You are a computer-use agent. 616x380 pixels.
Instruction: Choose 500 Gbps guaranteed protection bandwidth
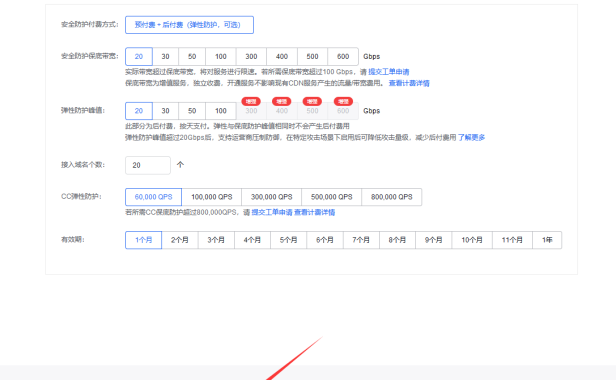(x=312, y=57)
